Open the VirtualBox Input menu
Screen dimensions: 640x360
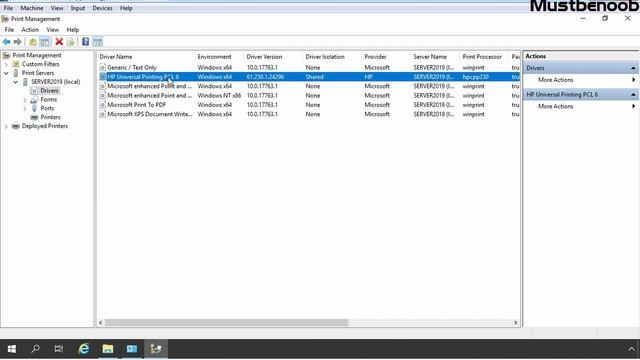tap(78, 8)
